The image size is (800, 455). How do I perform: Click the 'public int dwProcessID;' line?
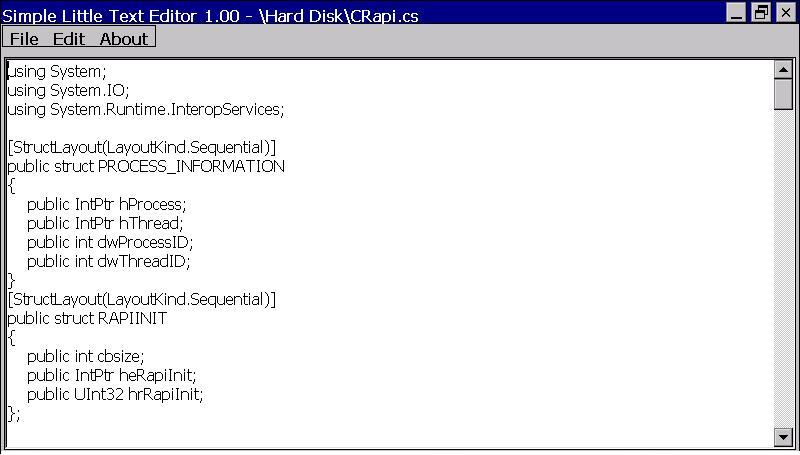(109, 242)
